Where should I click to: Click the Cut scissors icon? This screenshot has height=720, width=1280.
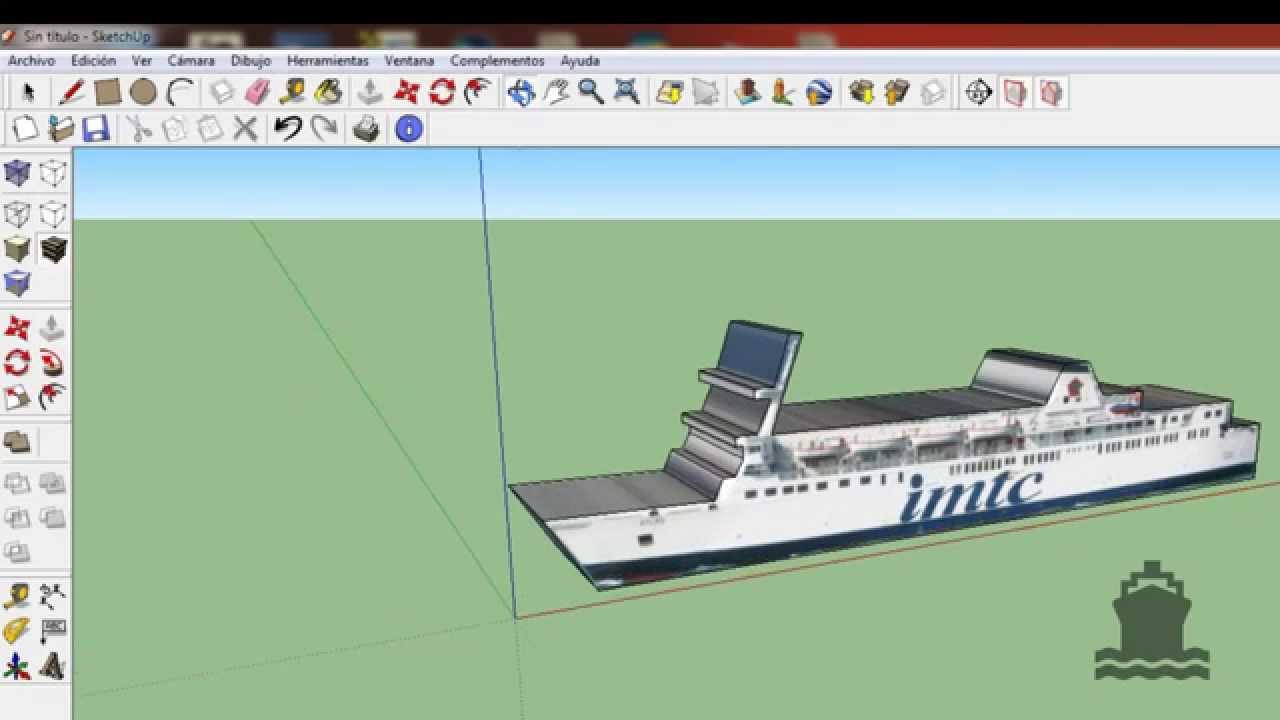pos(139,128)
